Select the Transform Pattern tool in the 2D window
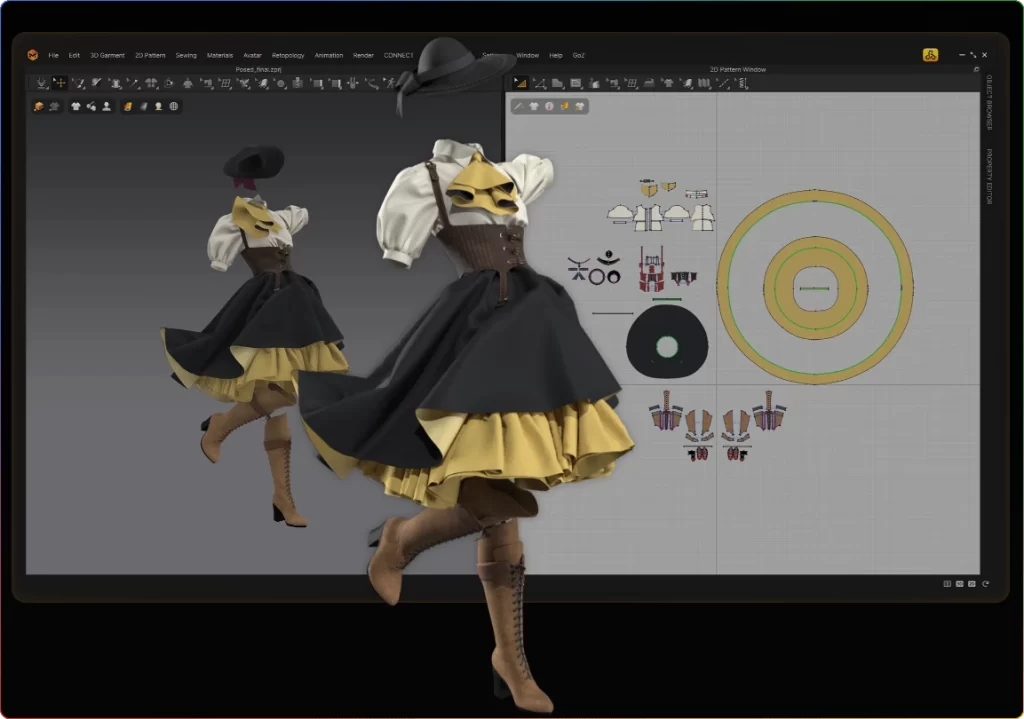1024x719 pixels. (520, 84)
